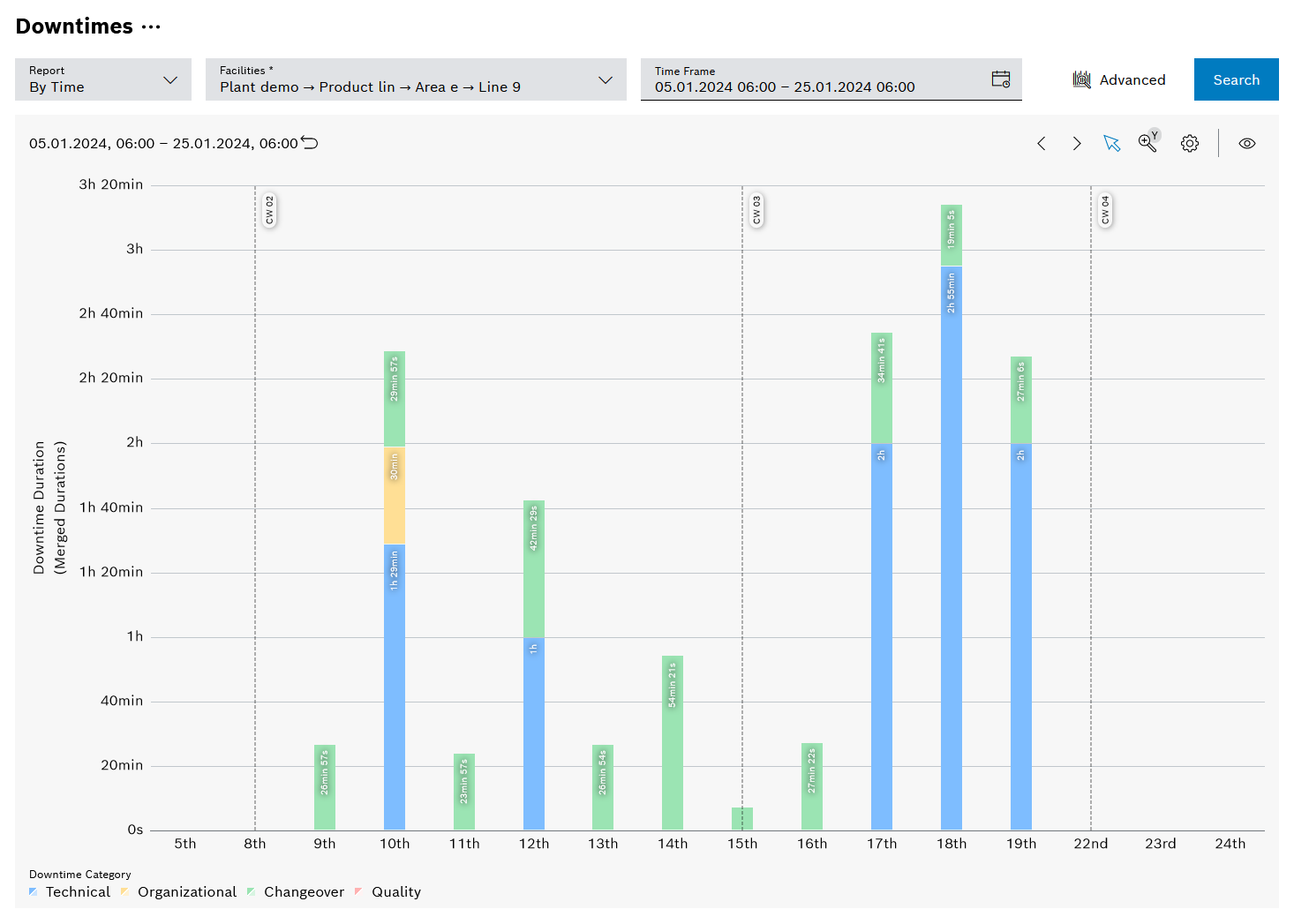Click the eye visibility icon
Viewport: 1294px width, 924px height.
tap(1247, 143)
